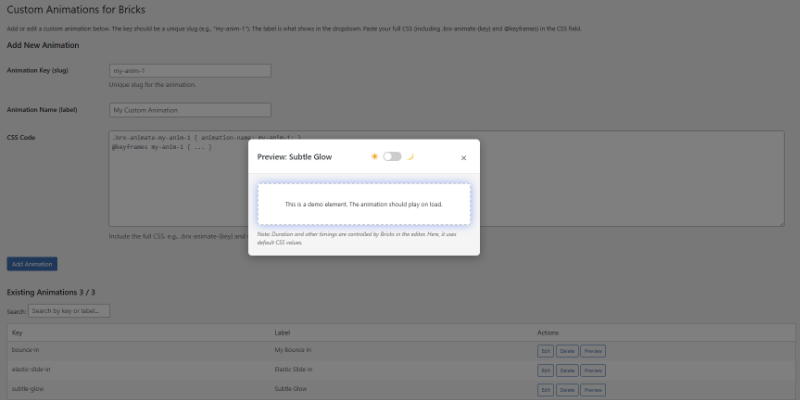
Task: Select the elastic-slide-in key cell
Action: 31,369
